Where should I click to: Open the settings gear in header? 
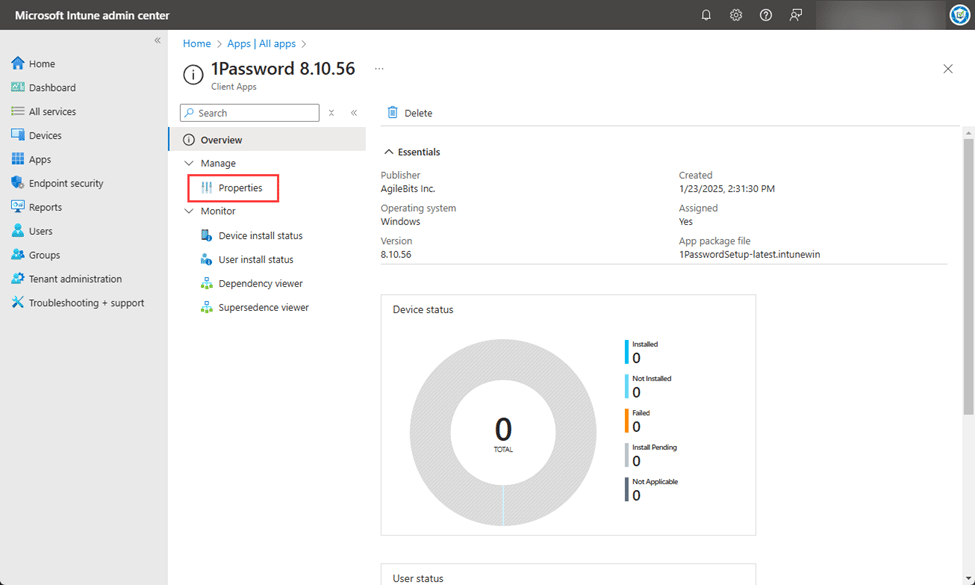tap(736, 15)
